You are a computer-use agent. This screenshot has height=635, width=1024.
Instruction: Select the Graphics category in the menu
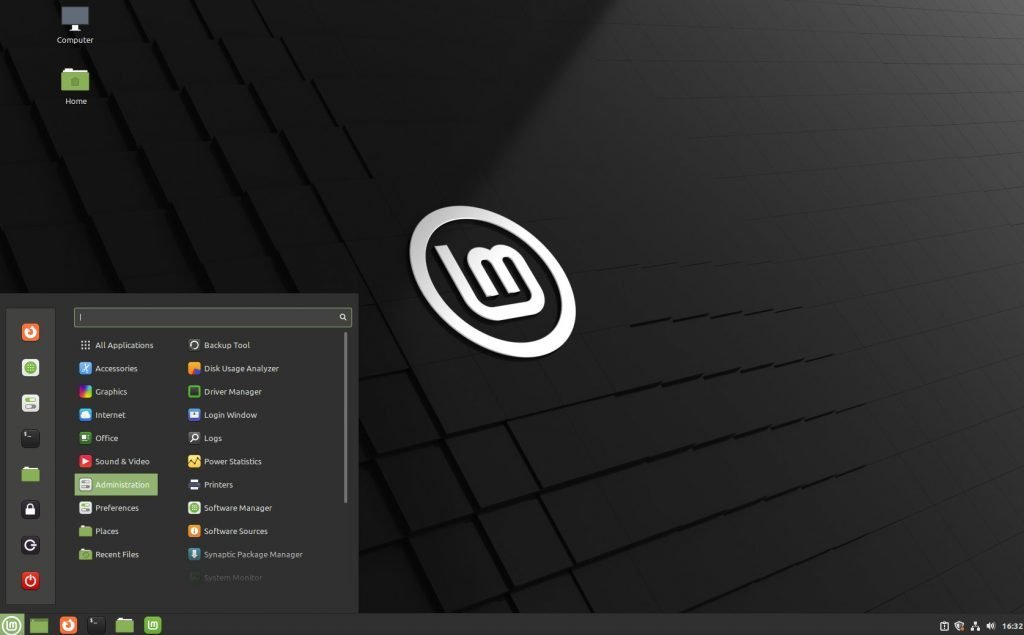point(112,391)
